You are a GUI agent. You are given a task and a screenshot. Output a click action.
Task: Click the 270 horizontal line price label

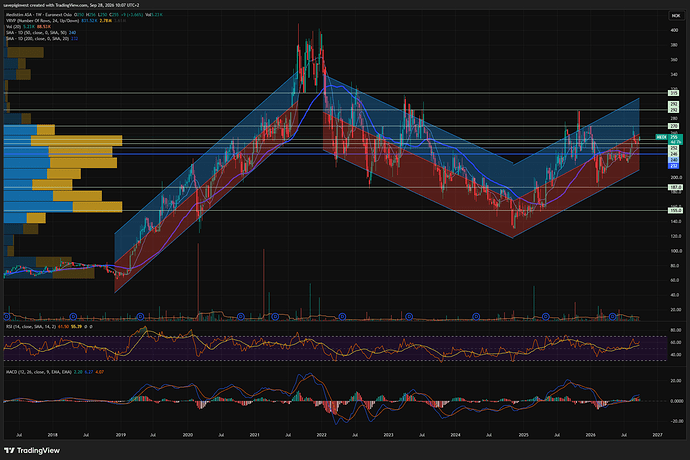[x=674, y=126]
